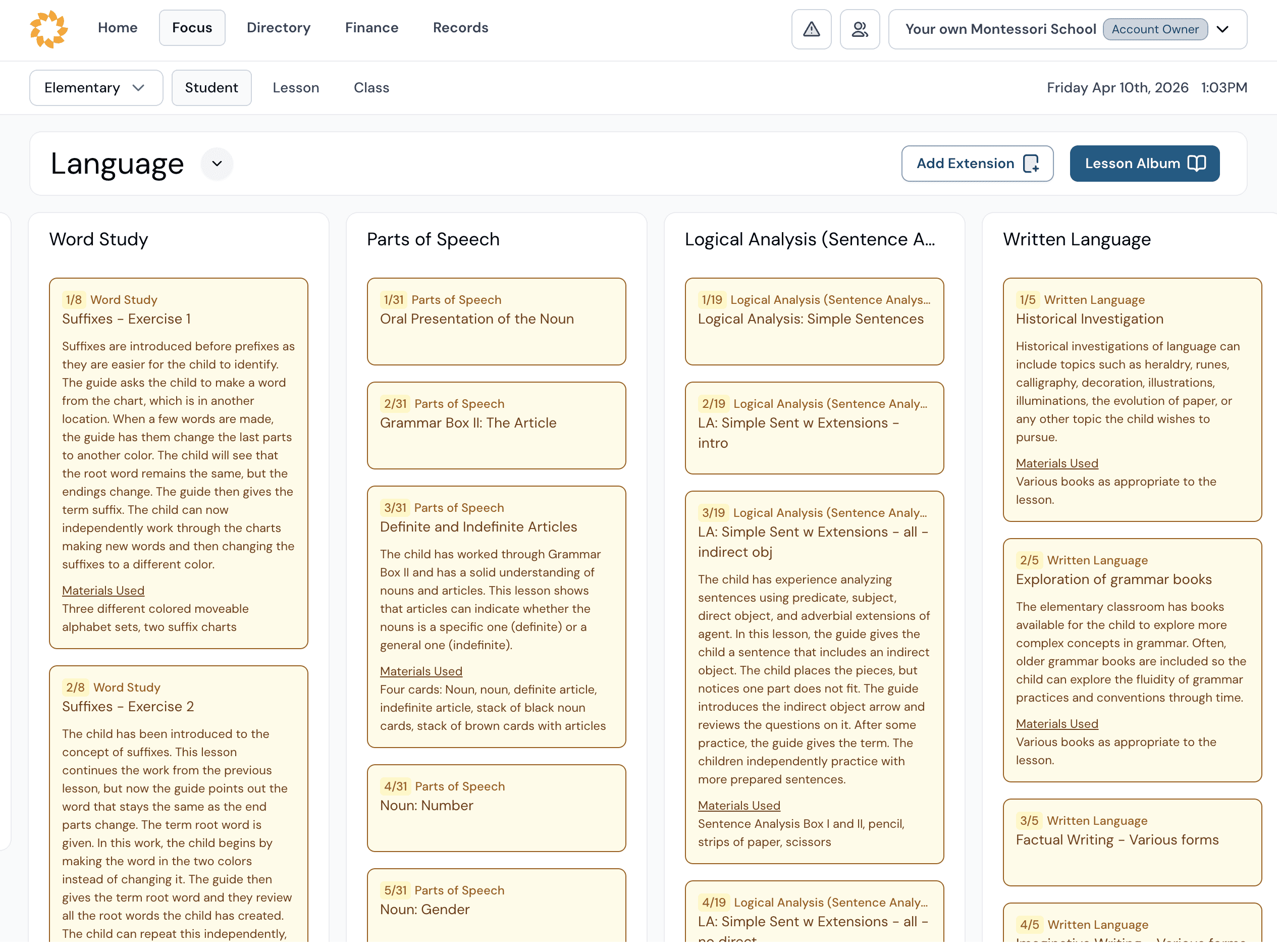Switch to the Lesson tab
1277x952 pixels.
click(x=296, y=88)
